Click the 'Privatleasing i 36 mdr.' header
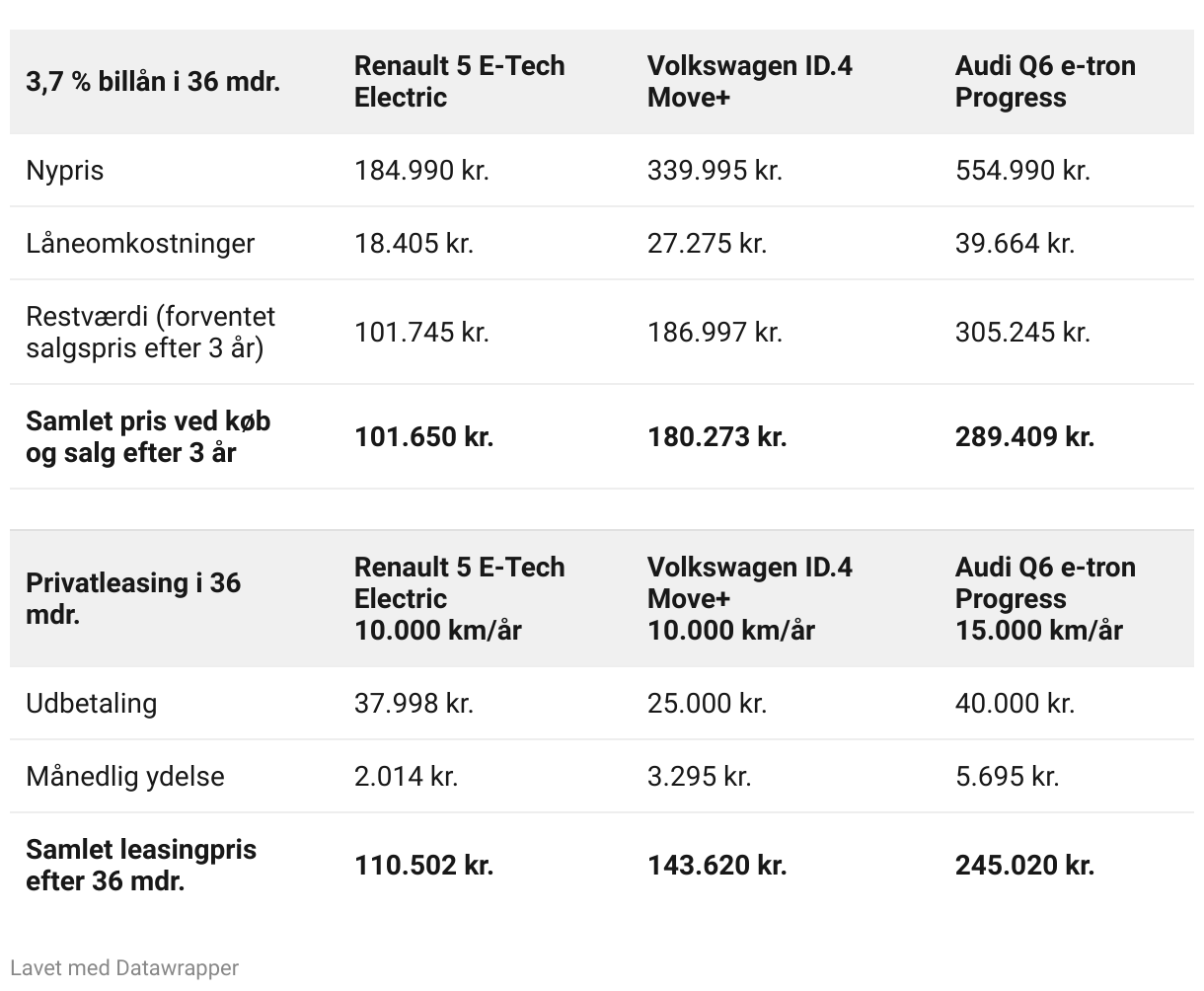This screenshot has height=991, width=1204. [133, 598]
